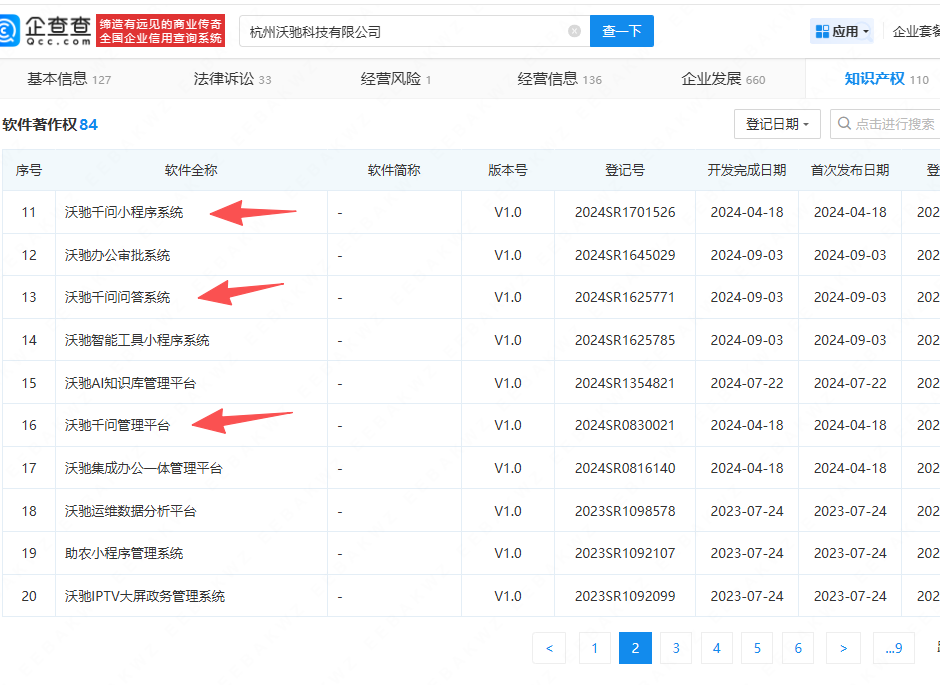Click registration number 2024SR0830021
Viewport: 940px width, 685px height.
click(625, 426)
